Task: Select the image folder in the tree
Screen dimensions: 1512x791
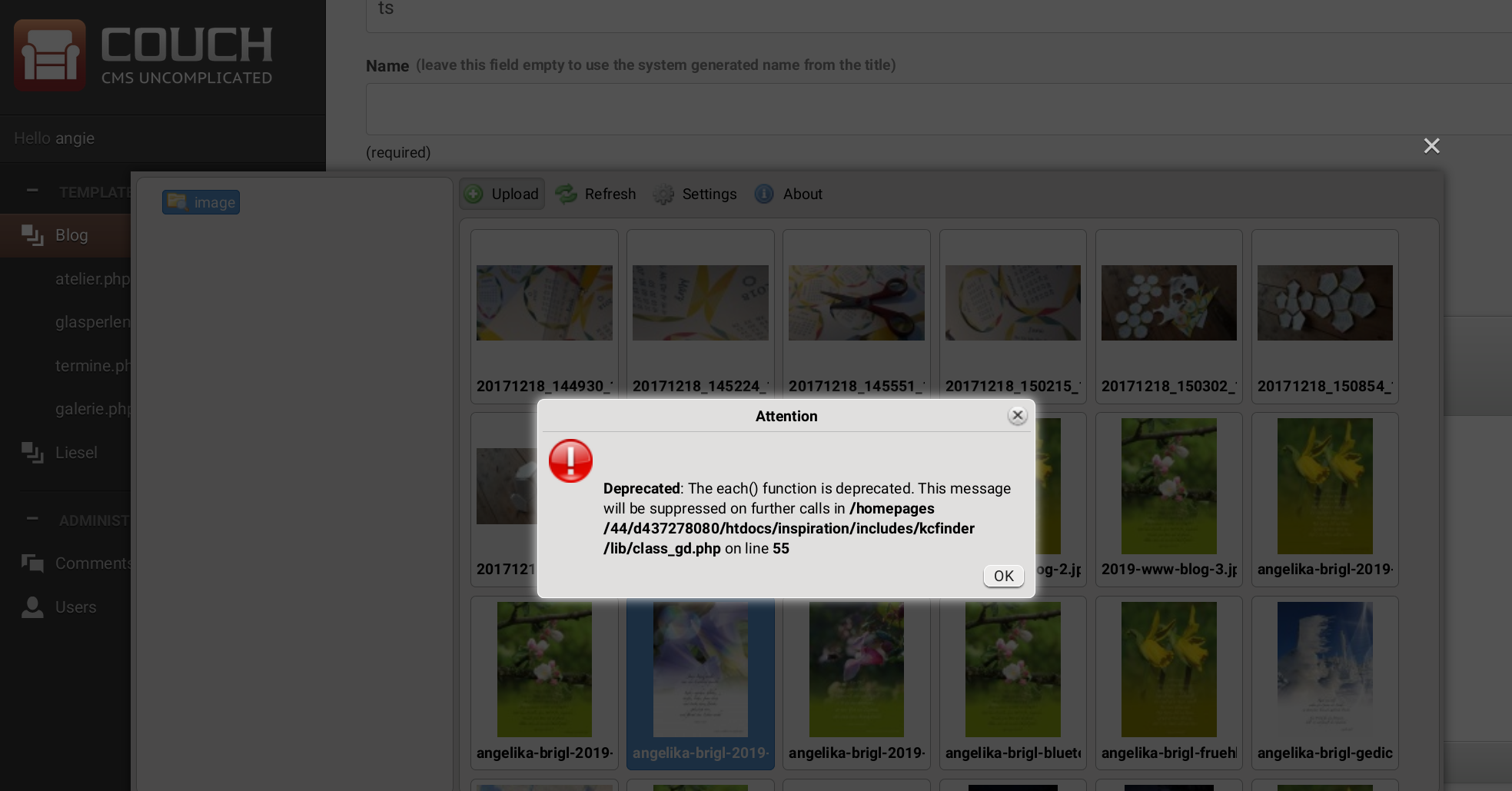Action: point(201,202)
